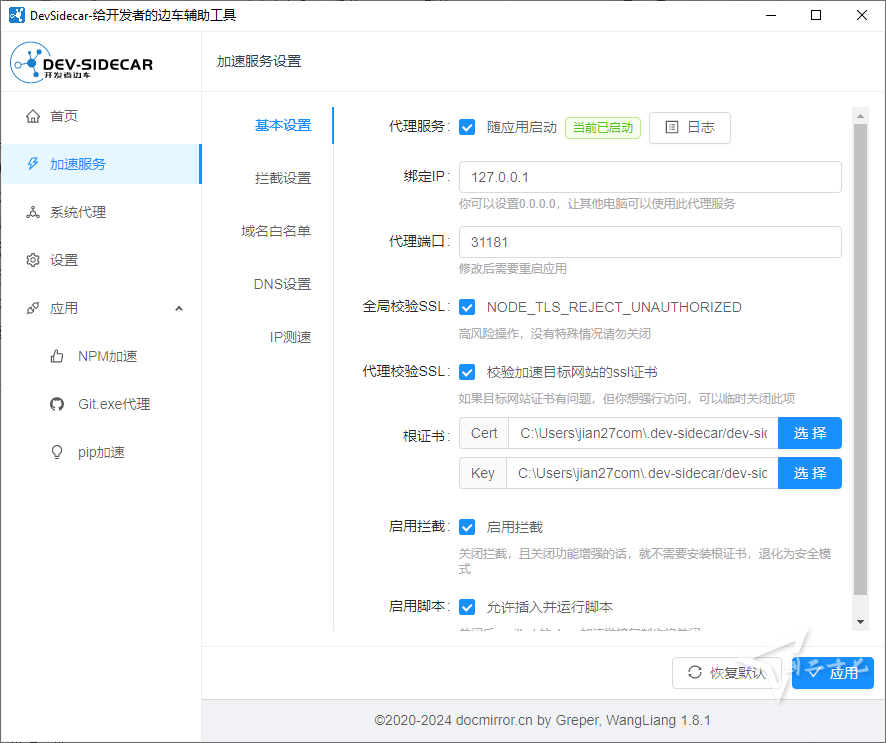This screenshot has width=886, height=743.
Task: Click the 代理端口 input field
Action: point(650,242)
